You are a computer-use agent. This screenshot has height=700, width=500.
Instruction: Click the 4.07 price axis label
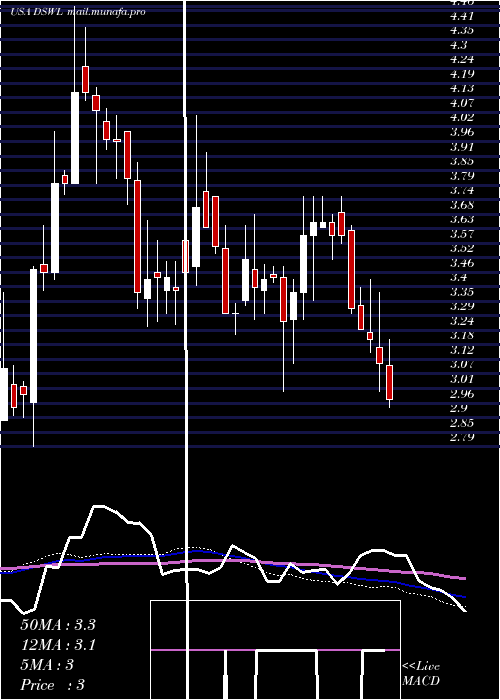[x=462, y=104]
